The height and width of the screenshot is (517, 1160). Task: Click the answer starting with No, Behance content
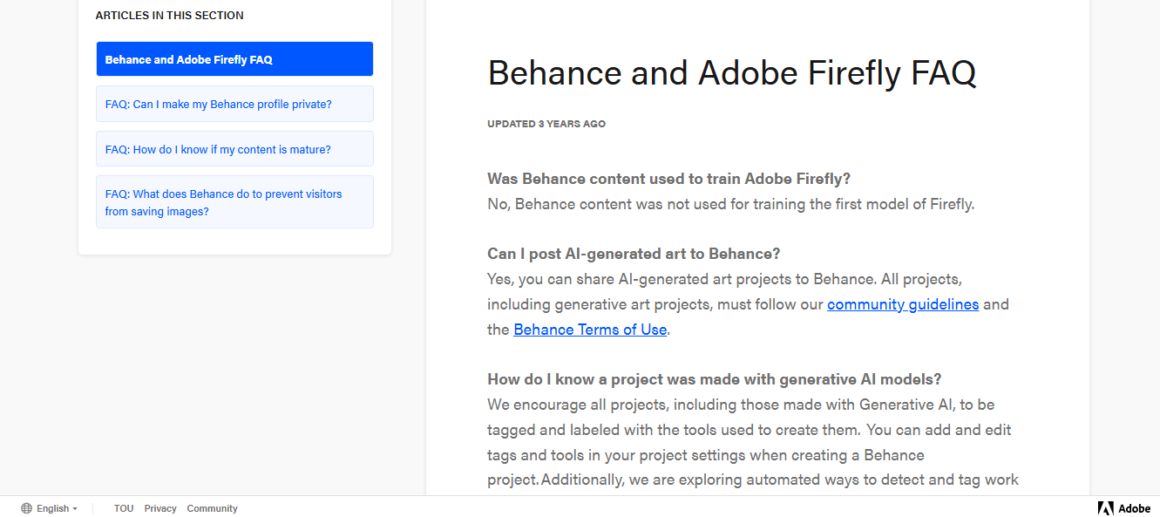tap(731, 204)
